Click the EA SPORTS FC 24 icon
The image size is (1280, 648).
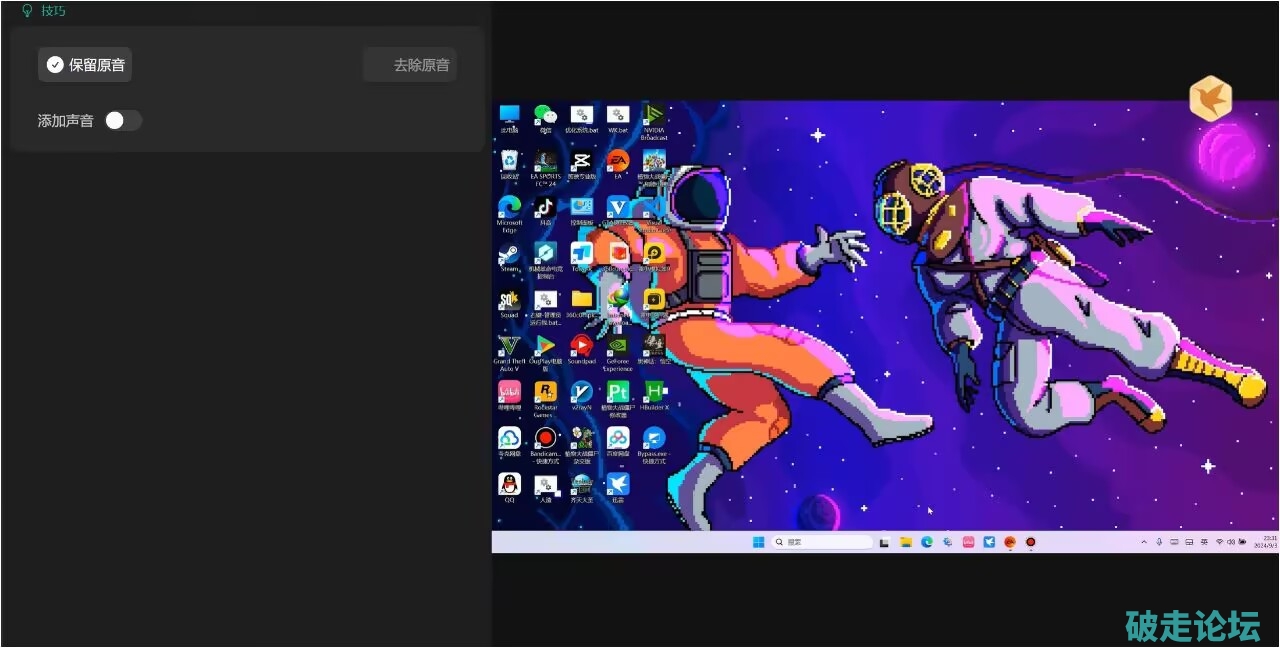(545, 162)
